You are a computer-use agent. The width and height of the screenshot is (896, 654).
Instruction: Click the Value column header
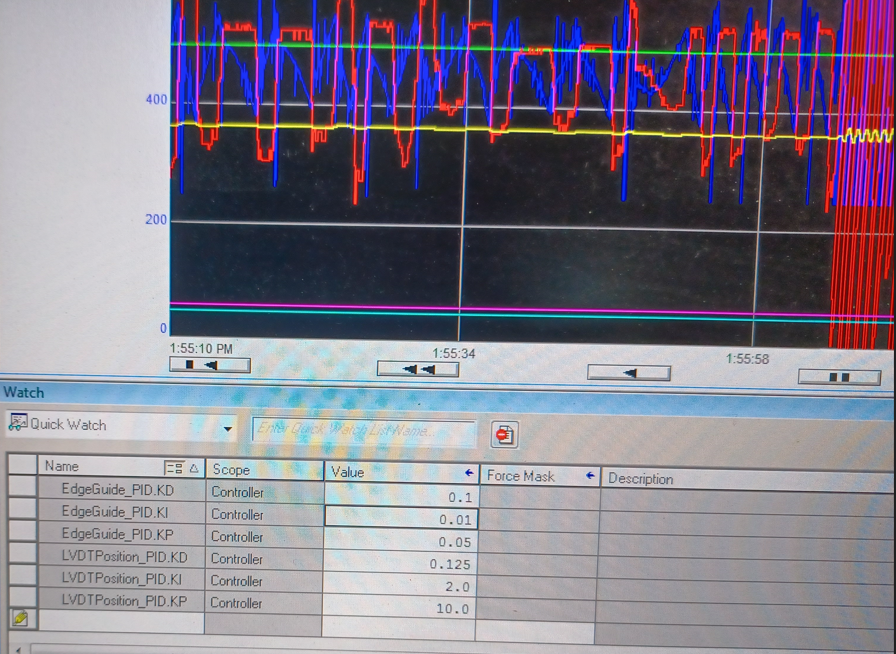pos(402,472)
